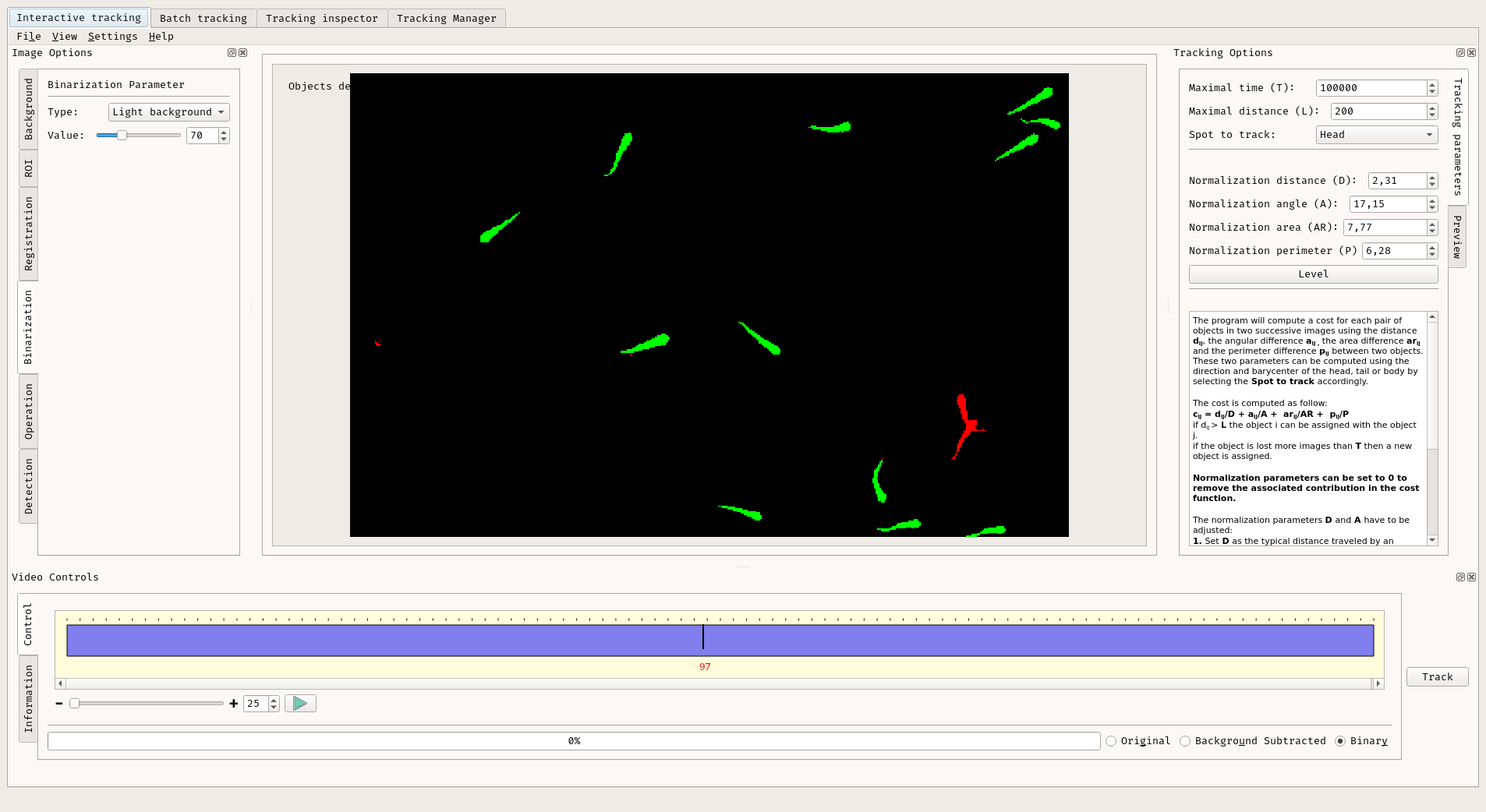
Task: Click Normalization distance stepper arrows
Action: [1432, 181]
